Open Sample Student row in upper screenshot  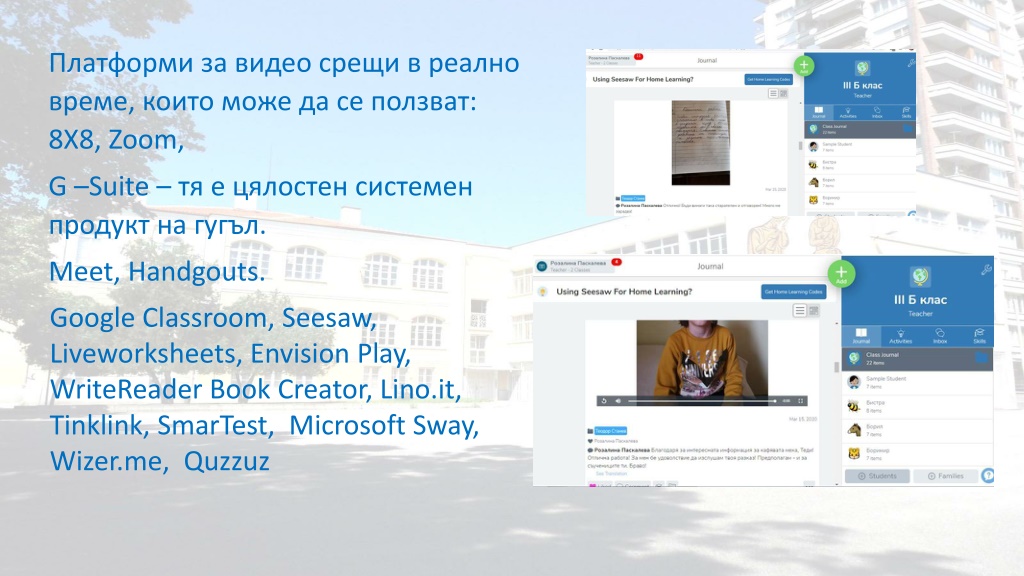click(860, 147)
